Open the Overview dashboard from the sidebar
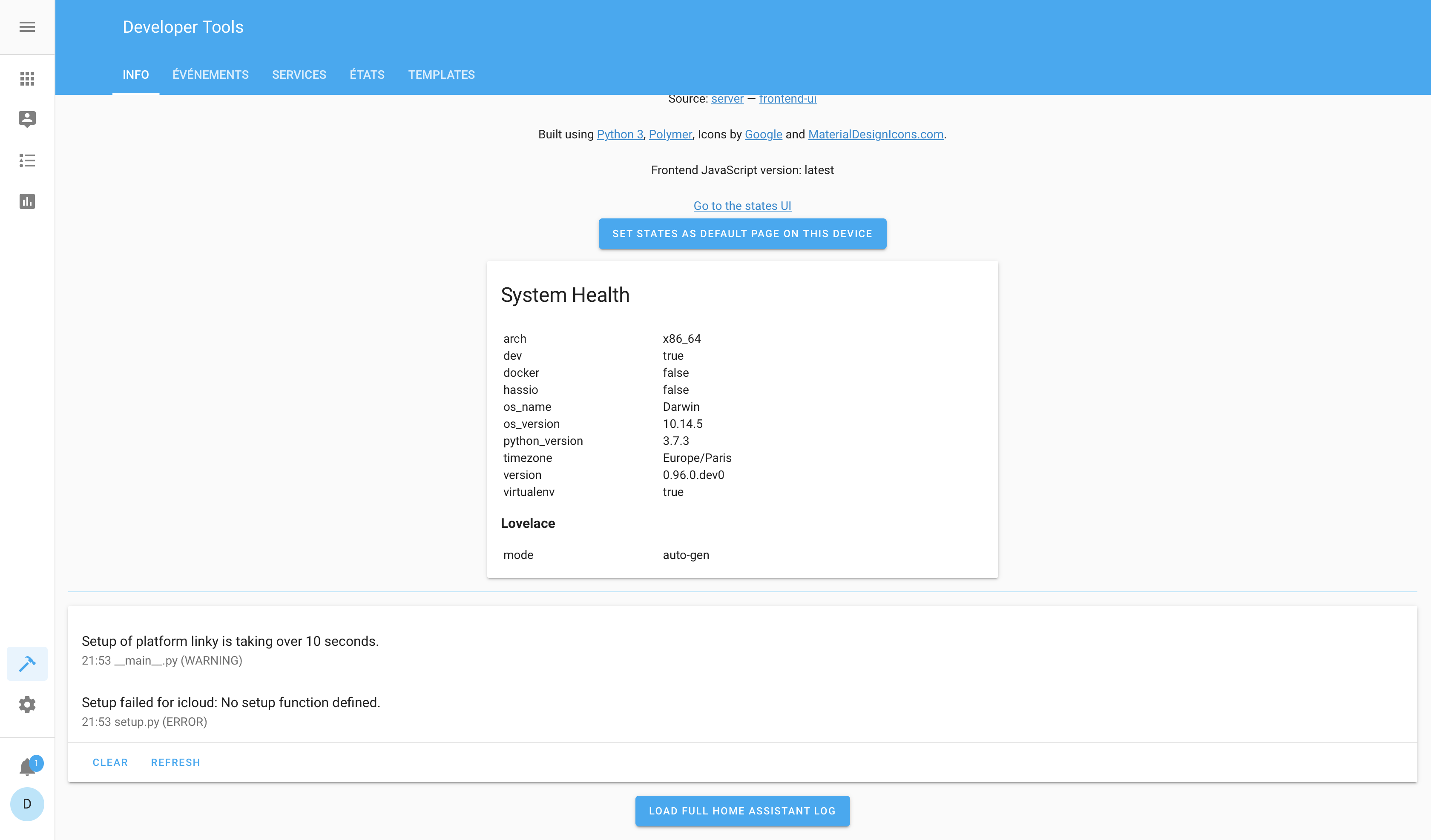Viewport: 1431px width, 840px height. pos(27,79)
